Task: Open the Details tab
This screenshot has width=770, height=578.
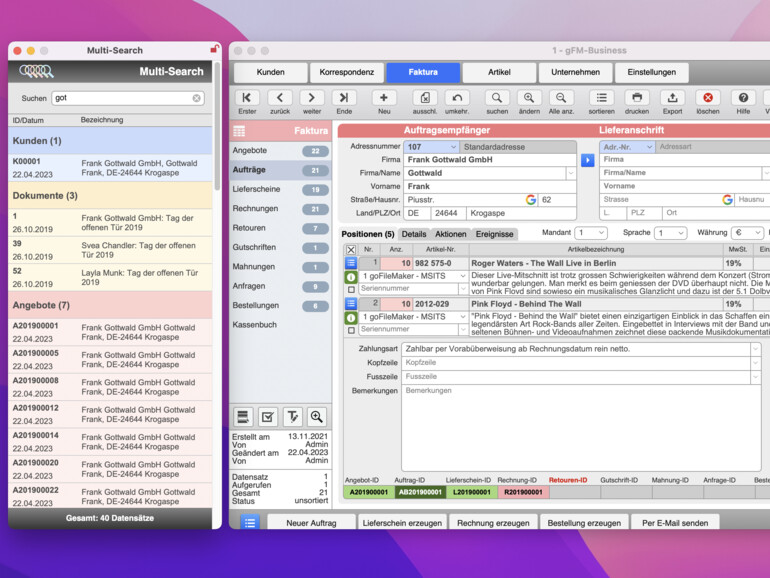Action: point(414,234)
